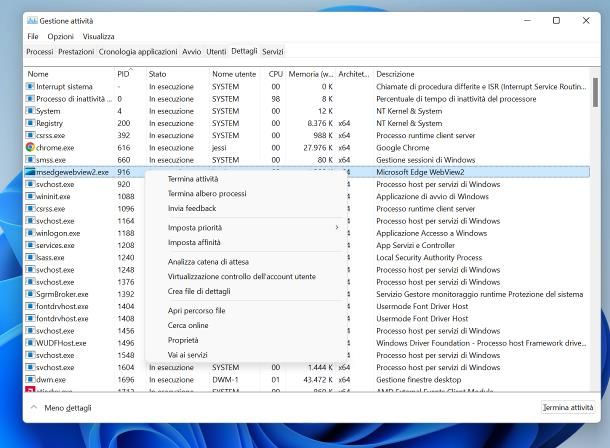610x448 pixels.
Task: Select Virtualizzazione controllo dell'account utente
Action: 242,276
